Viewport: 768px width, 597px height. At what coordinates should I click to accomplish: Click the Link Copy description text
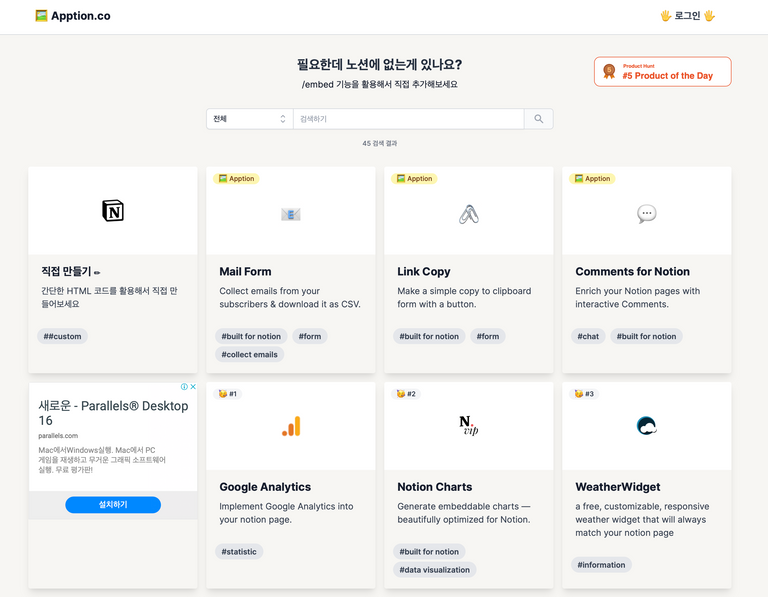(464, 298)
